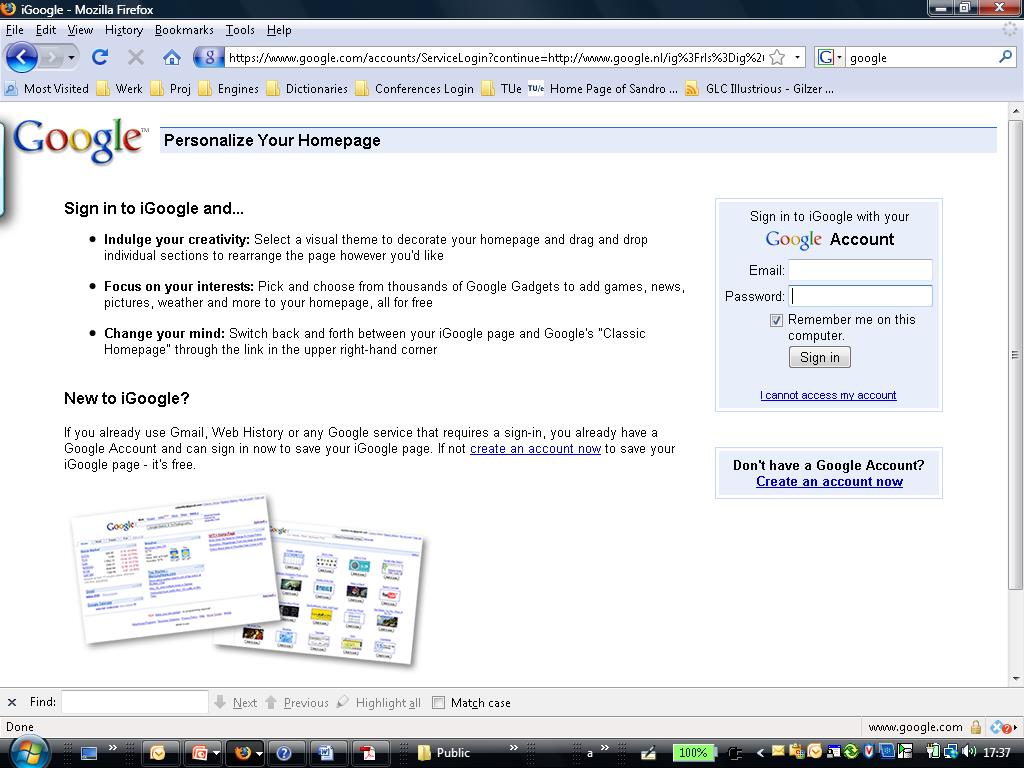Click Highlight all in the Find bar
Screen dimensions: 1024x768
379,703
